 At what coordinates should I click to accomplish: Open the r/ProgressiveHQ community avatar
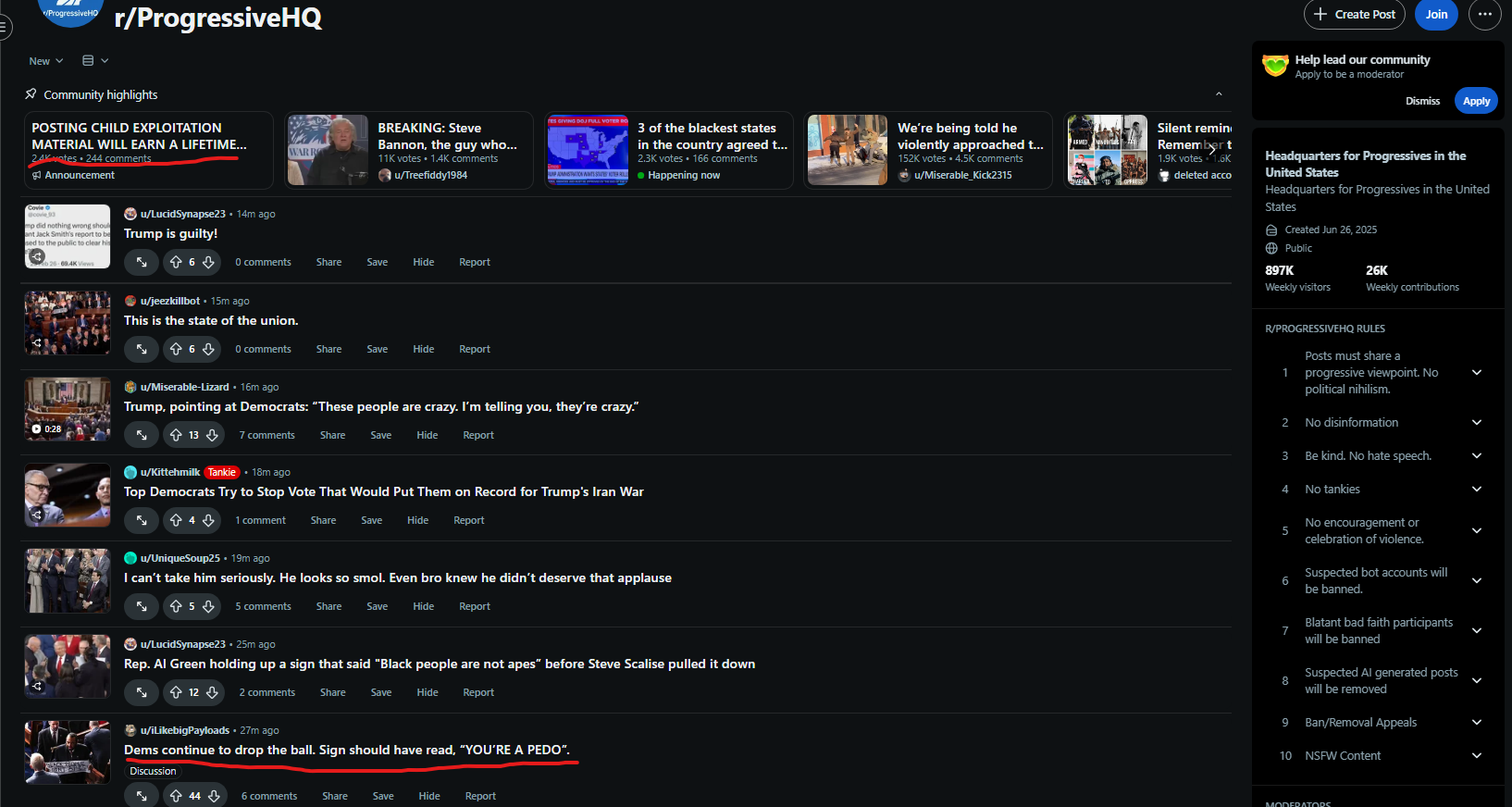[70, 11]
